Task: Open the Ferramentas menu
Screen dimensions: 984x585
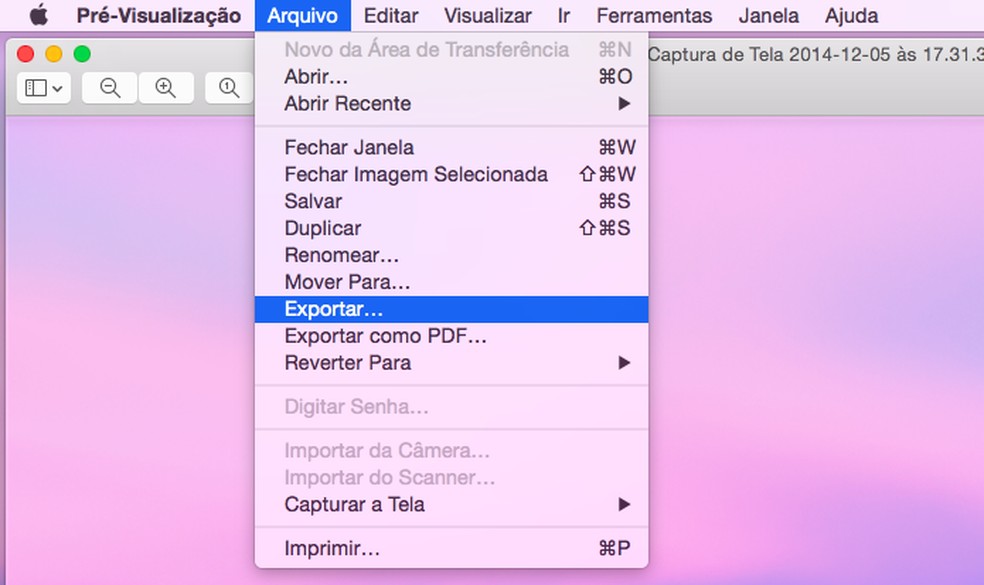Action: coord(654,15)
